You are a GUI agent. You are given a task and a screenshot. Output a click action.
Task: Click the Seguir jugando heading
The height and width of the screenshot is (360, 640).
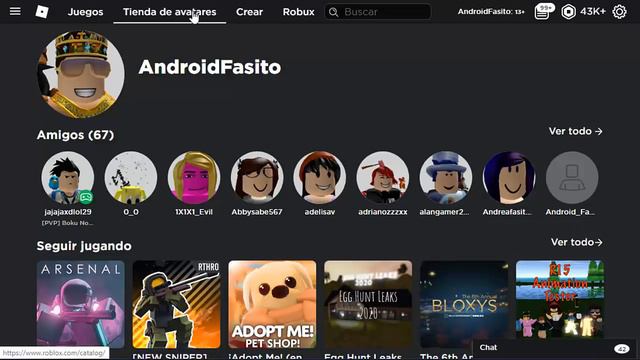click(x=84, y=246)
